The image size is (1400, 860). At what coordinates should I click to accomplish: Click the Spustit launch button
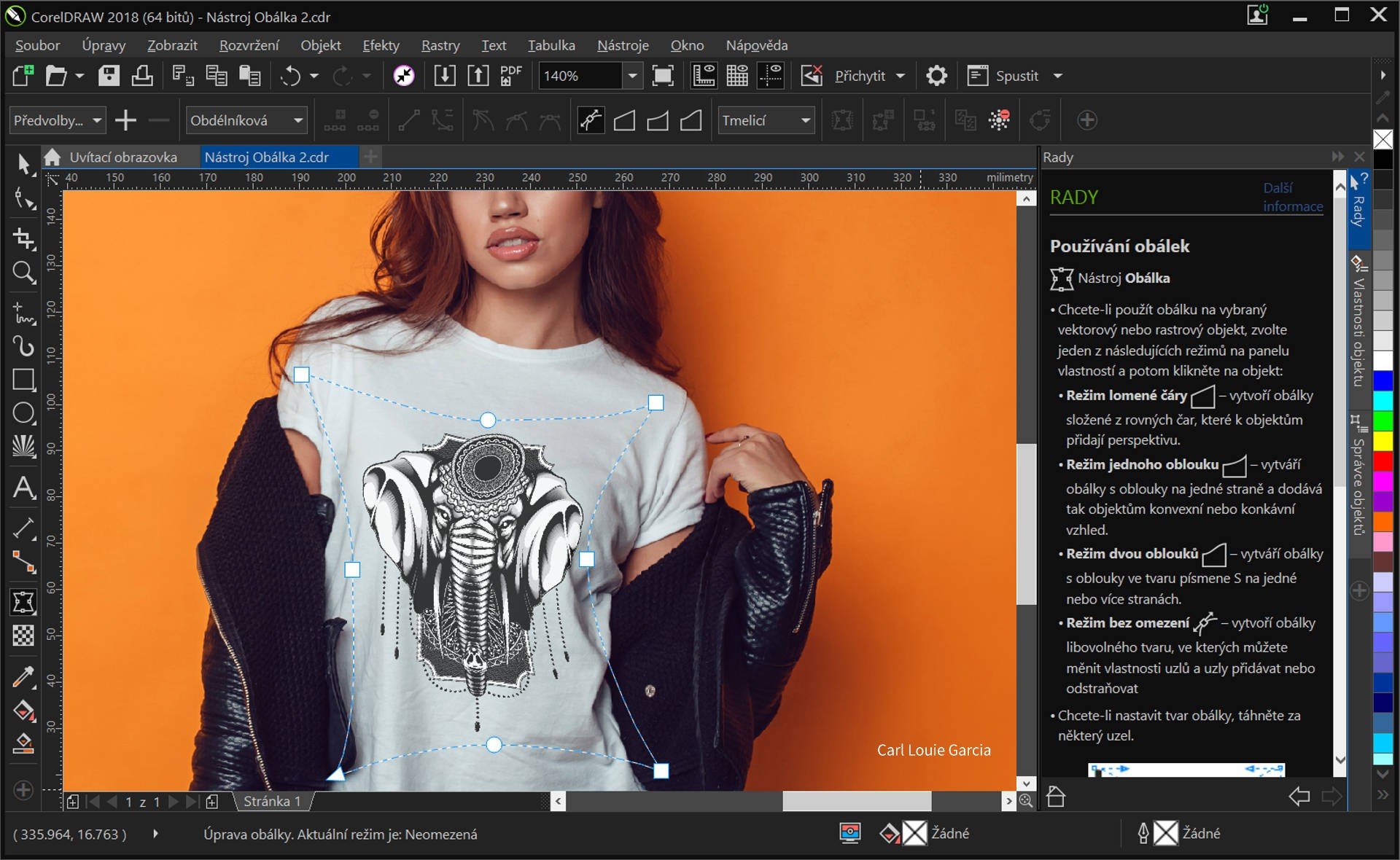pyautogui.click(x=1016, y=76)
